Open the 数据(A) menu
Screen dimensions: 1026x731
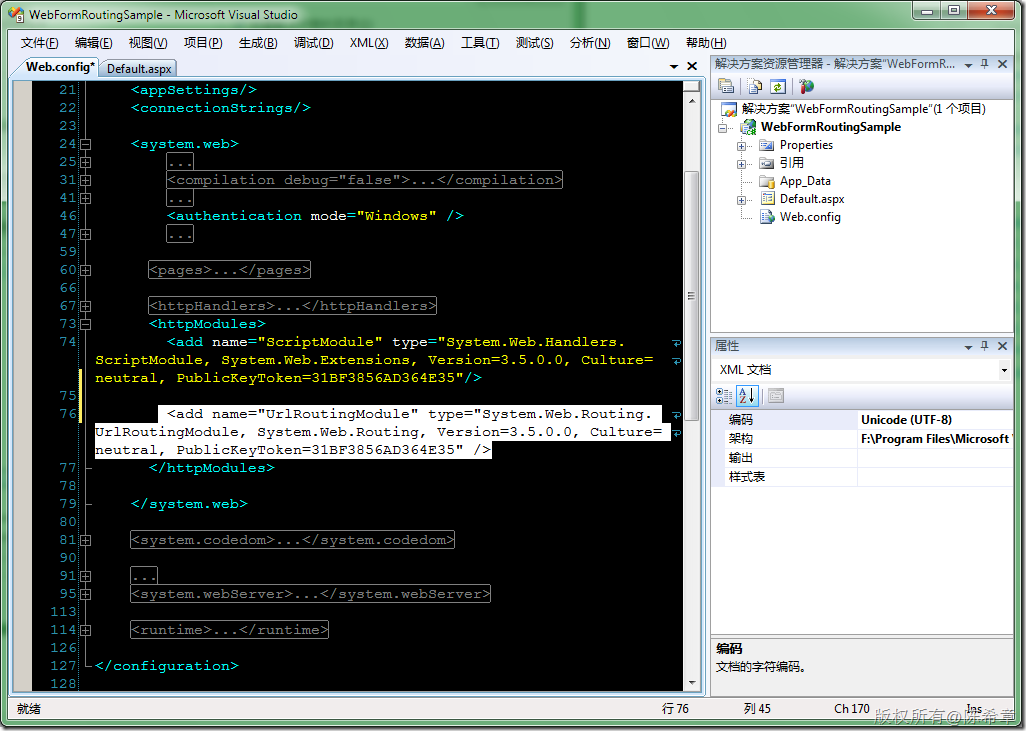pos(425,43)
